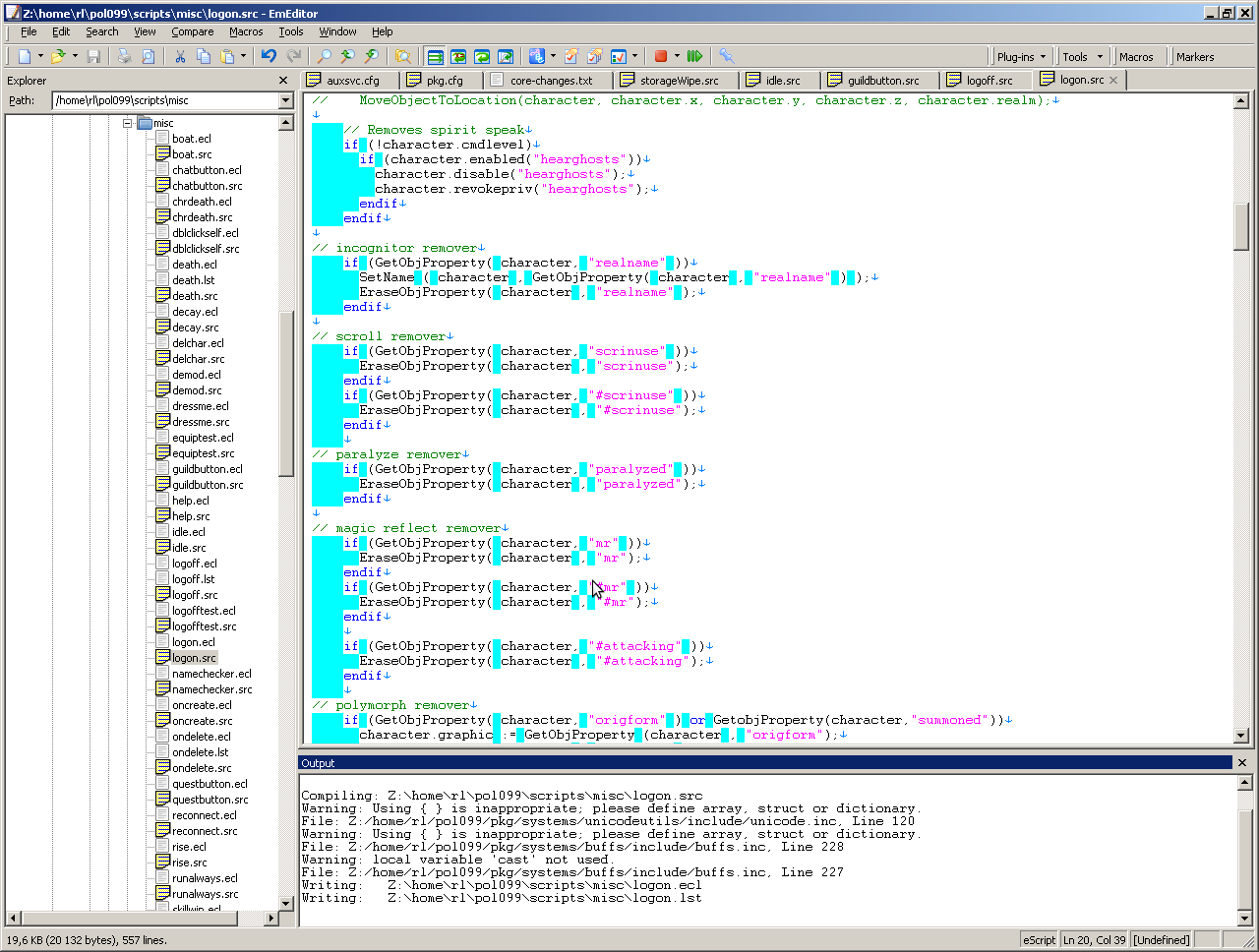
Task: Click the Markers toolbar label
Action: click(x=1195, y=57)
